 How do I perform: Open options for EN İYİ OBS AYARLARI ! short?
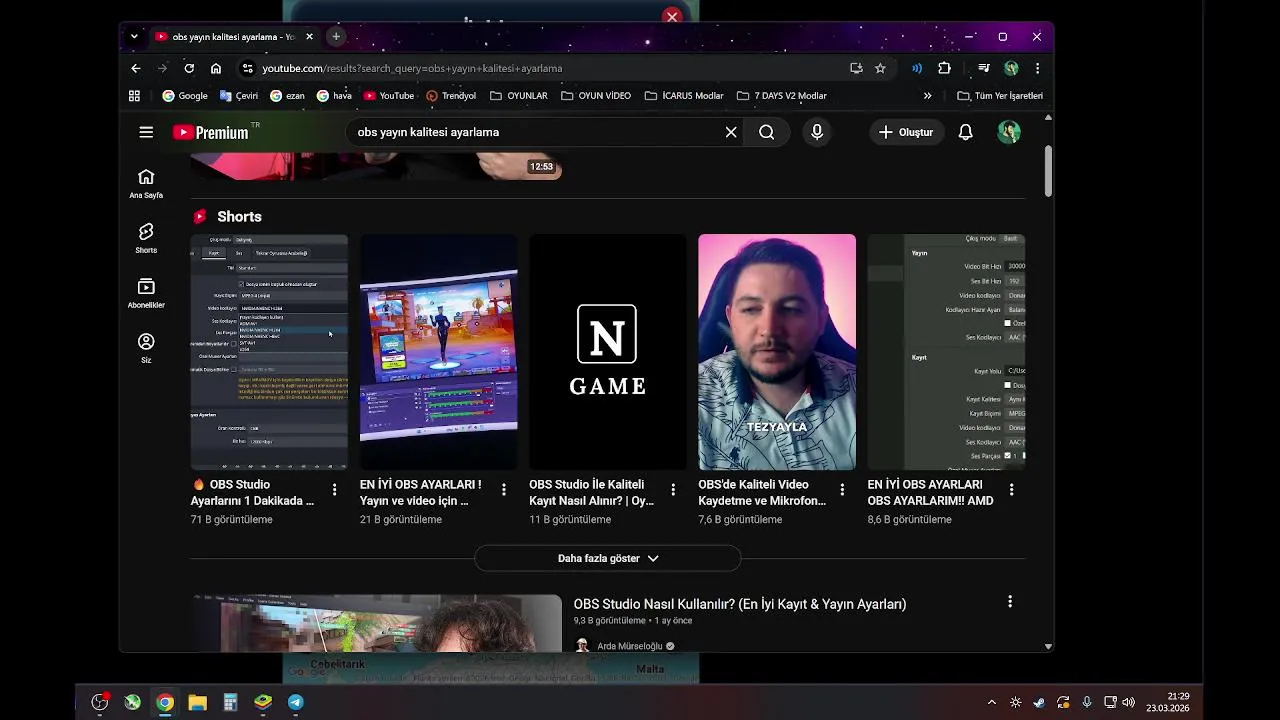click(x=503, y=490)
